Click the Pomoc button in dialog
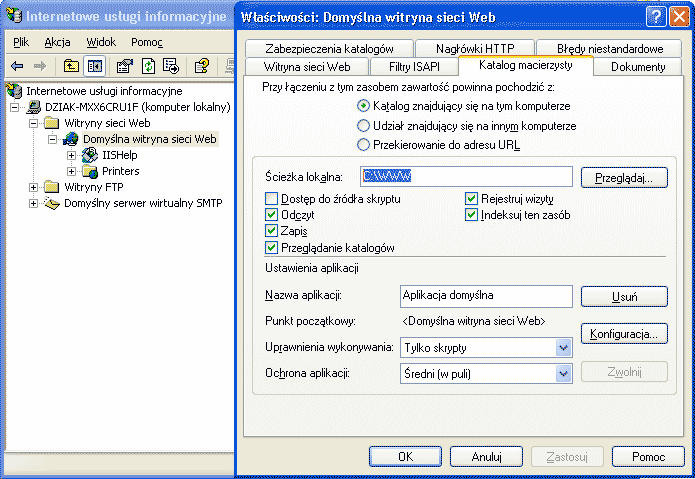Image resolution: width=695 pixels, height=479 pixels. pos(648,456)
